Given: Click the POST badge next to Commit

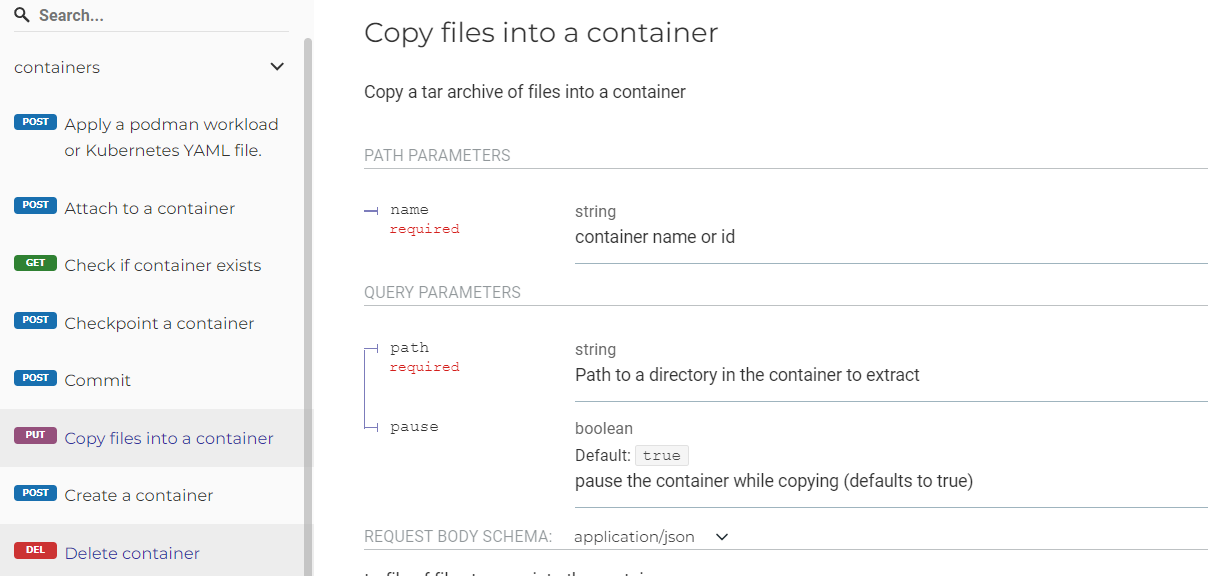Looking at the screenshot, I should pyautogui.click(x=35, y=377).
